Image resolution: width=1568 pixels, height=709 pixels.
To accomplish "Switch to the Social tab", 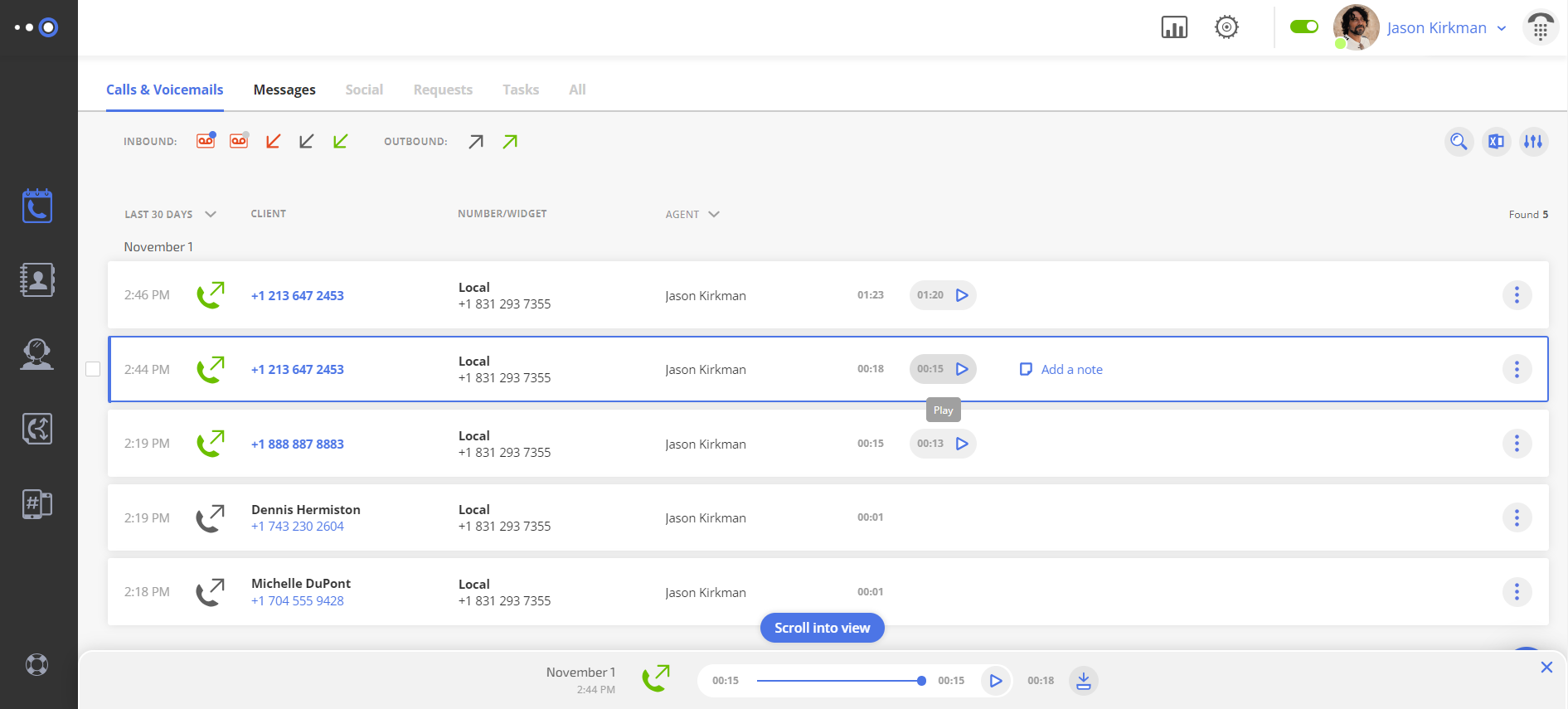I will tap(364, 90).
